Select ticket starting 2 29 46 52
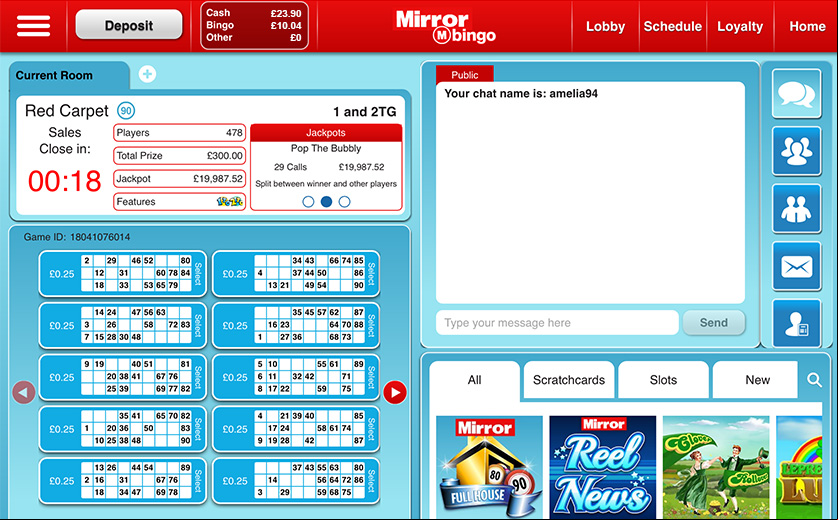Viewport: 838px width, 520px height. (x=123, y=274)
